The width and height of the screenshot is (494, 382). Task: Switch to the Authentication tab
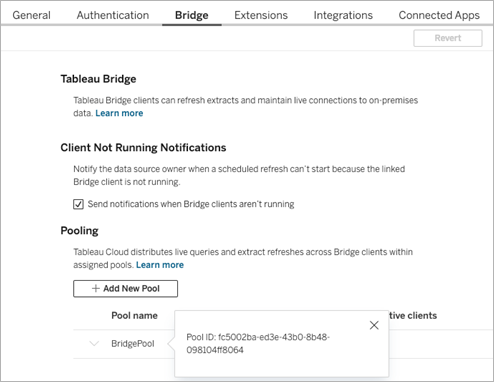point(113,15)
